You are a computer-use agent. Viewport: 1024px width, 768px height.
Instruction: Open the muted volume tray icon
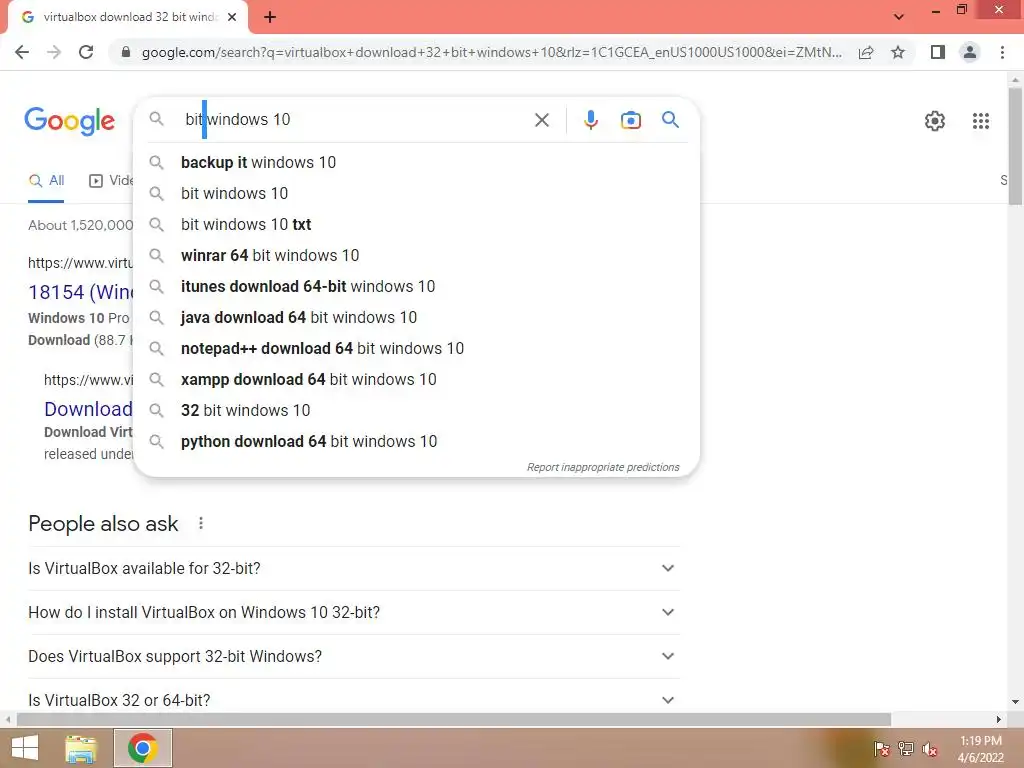930,749
